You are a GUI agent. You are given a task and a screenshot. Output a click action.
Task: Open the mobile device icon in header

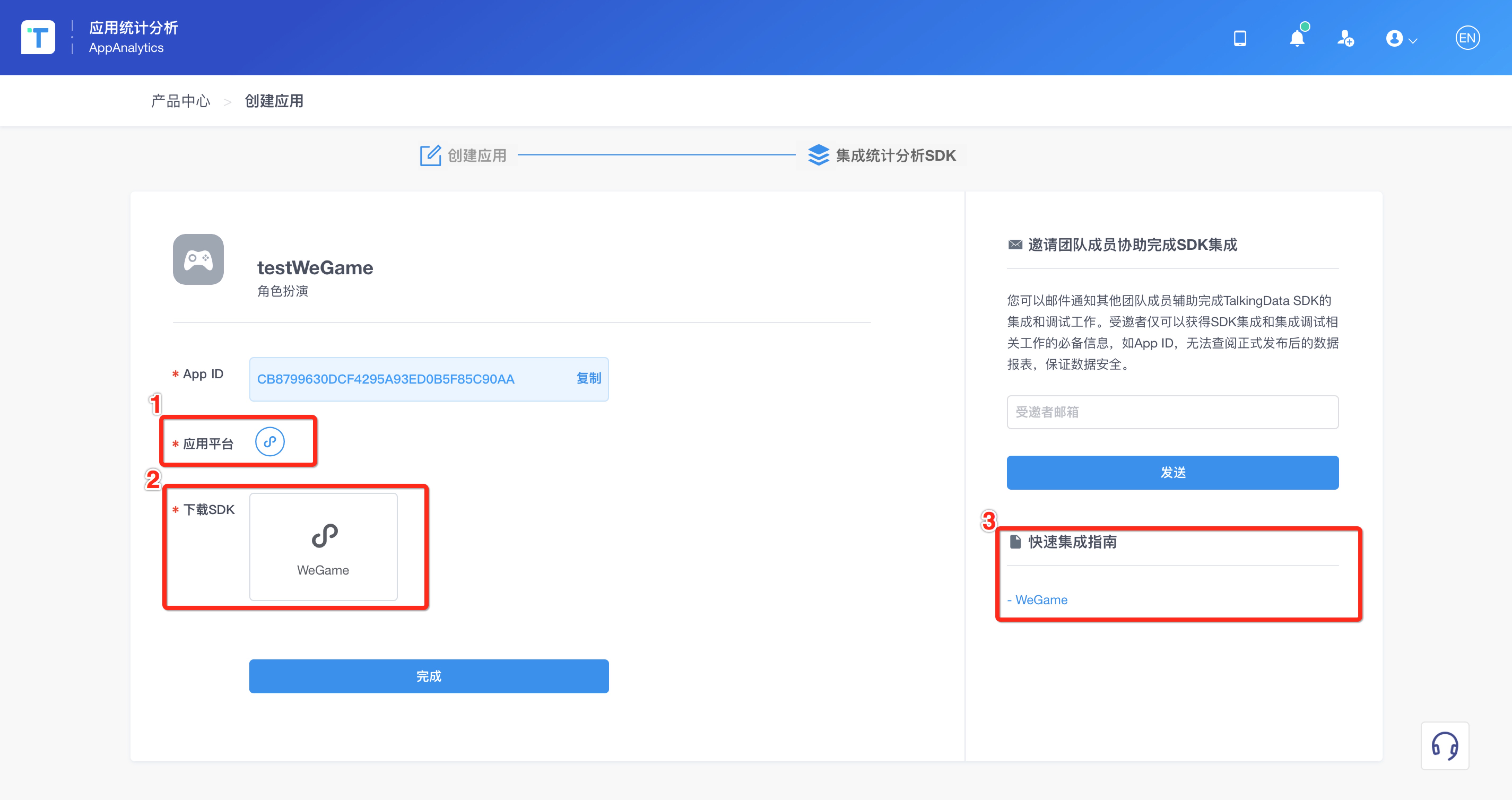(1240, 39)
